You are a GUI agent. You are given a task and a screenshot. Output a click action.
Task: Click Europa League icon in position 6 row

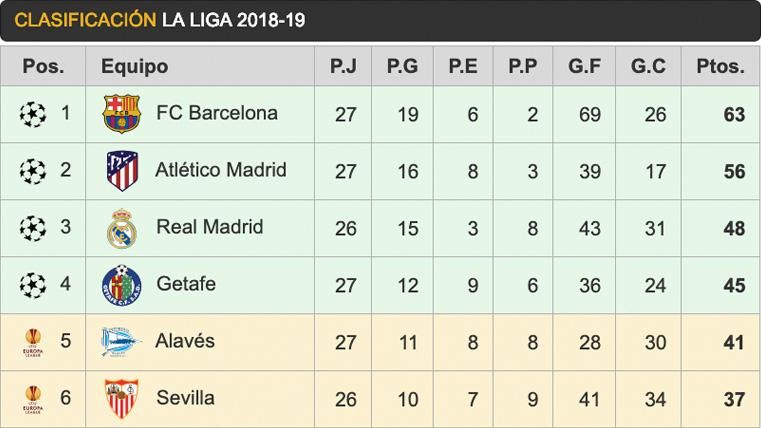[x=33, y=398]
